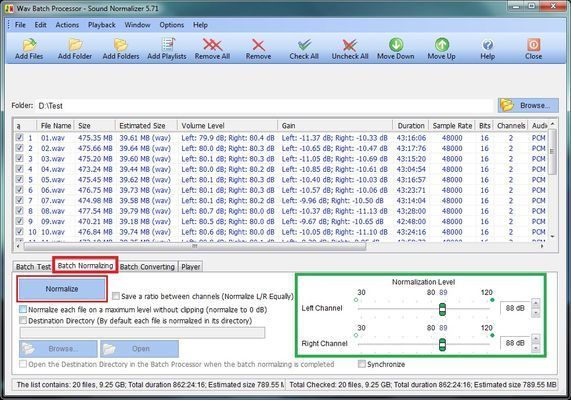
Task: Click the Uncheck All toolbar icon
Action: tap(350, 45)
